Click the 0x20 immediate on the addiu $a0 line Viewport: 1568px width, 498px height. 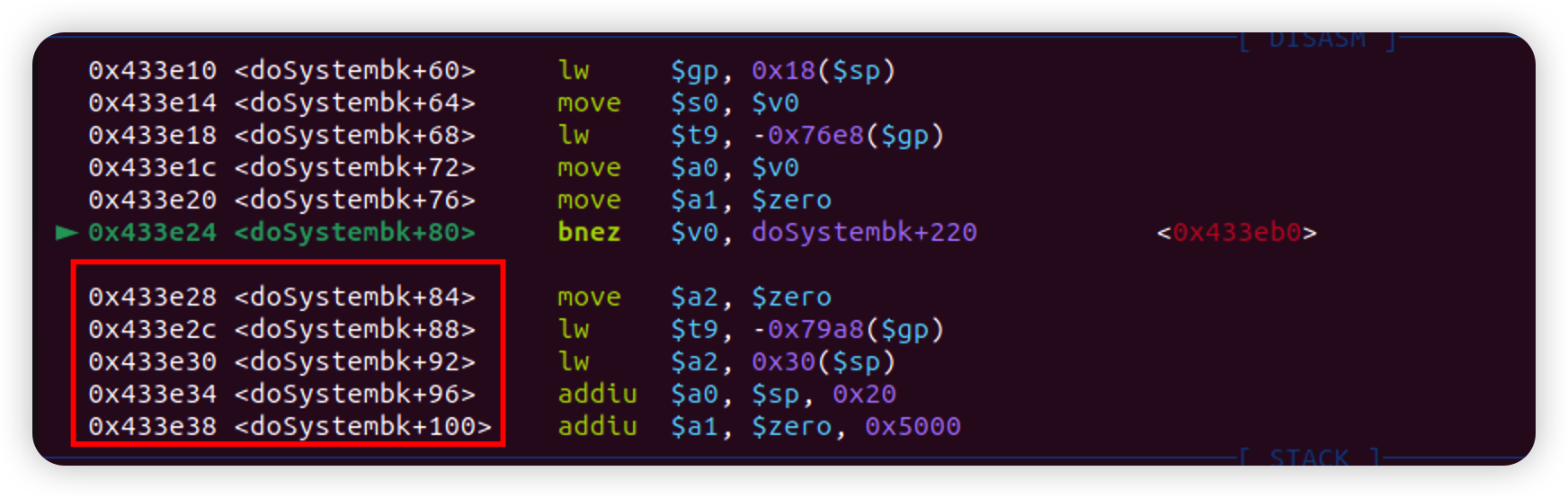point(864,395)
